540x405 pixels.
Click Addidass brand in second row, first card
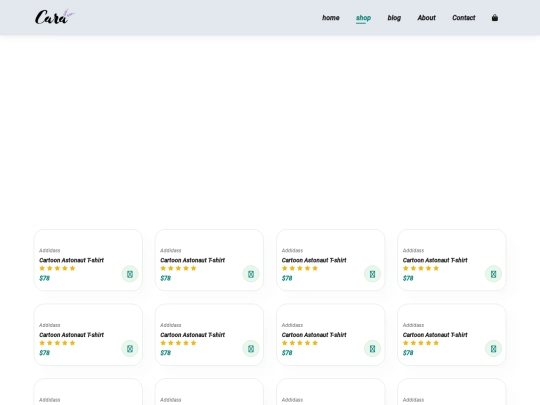(x=50, y=325)
